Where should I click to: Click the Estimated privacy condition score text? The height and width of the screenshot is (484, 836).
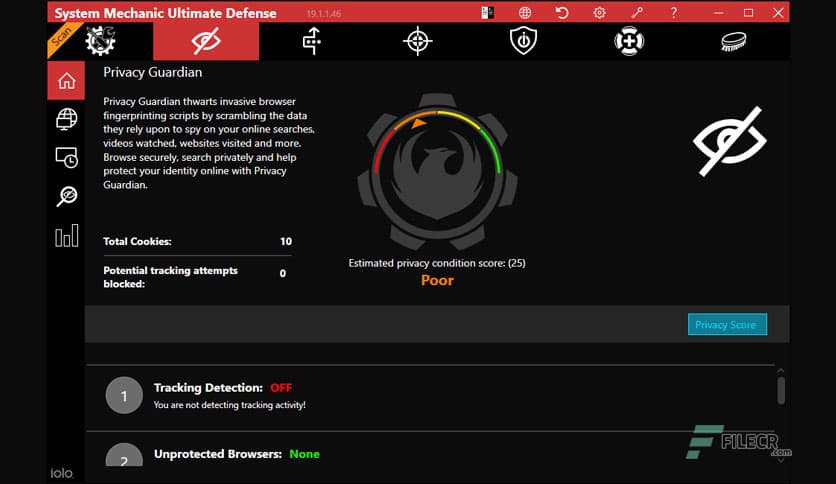437,263
